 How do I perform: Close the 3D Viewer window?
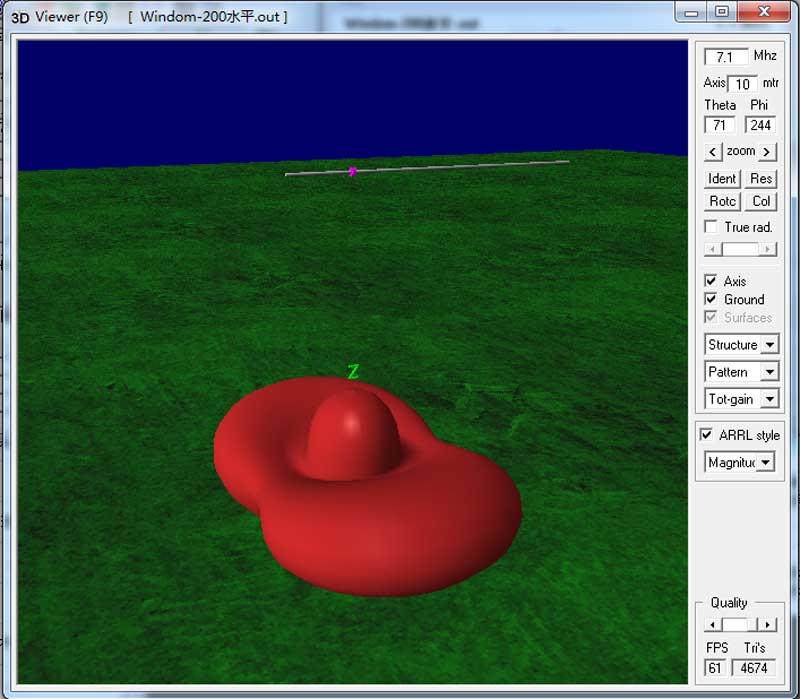point(764,12)
